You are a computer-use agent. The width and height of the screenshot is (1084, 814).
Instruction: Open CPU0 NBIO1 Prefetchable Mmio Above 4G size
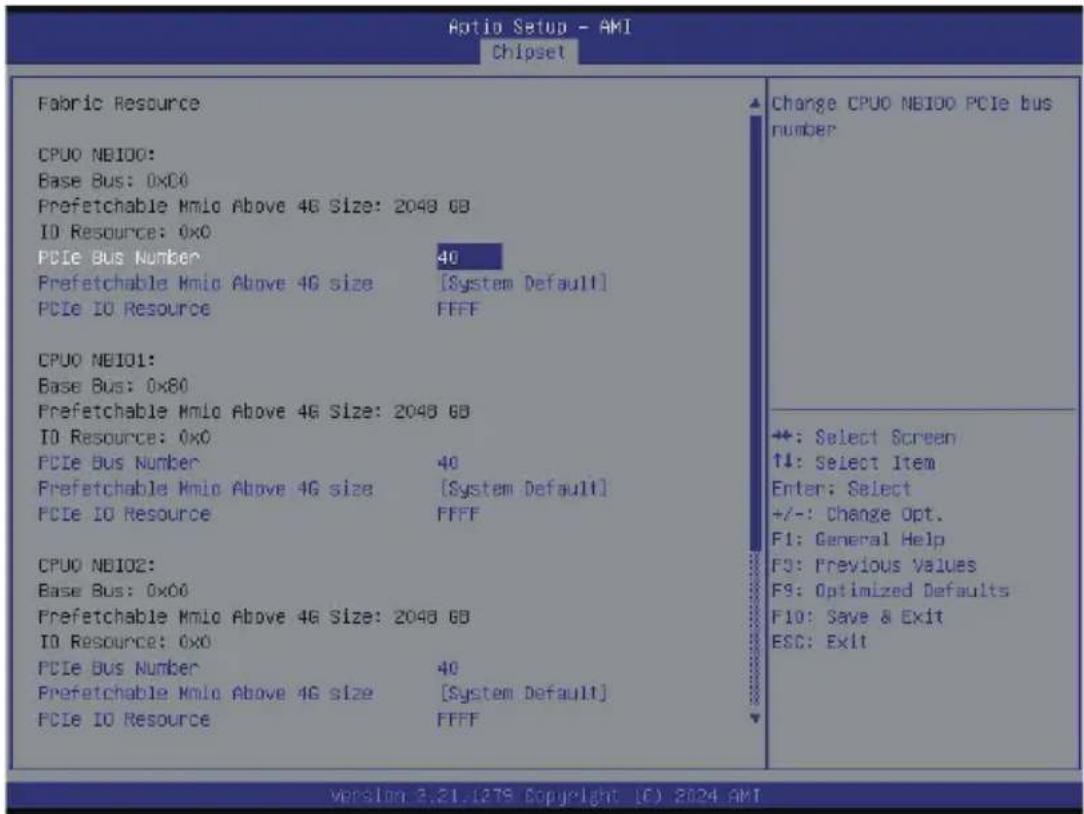pyautogui.click(x=523, y=489)
